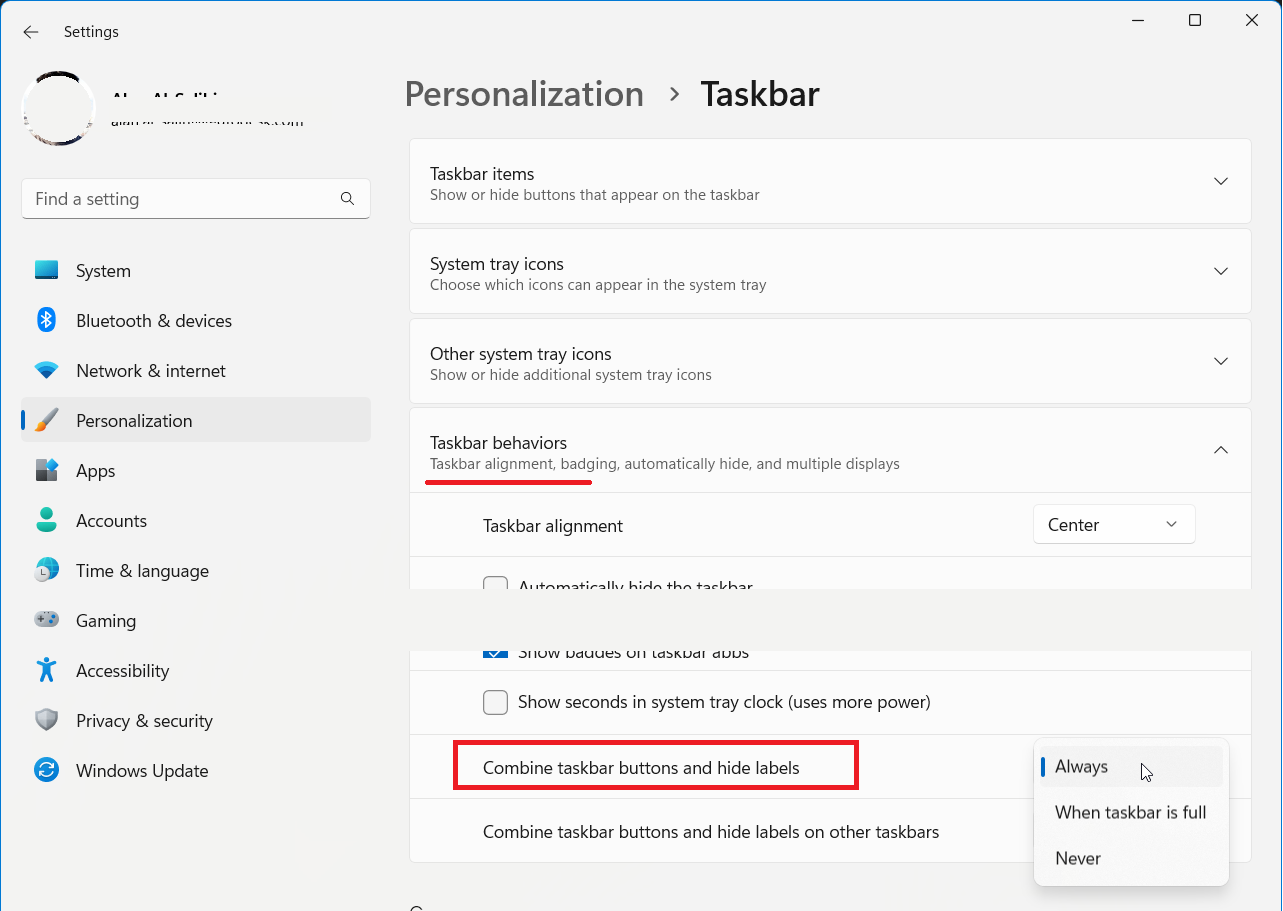Screen dimensions: 1283x911
Task: Uncheck Show badges on taskbar apps
Action: (x=496, y=654)
